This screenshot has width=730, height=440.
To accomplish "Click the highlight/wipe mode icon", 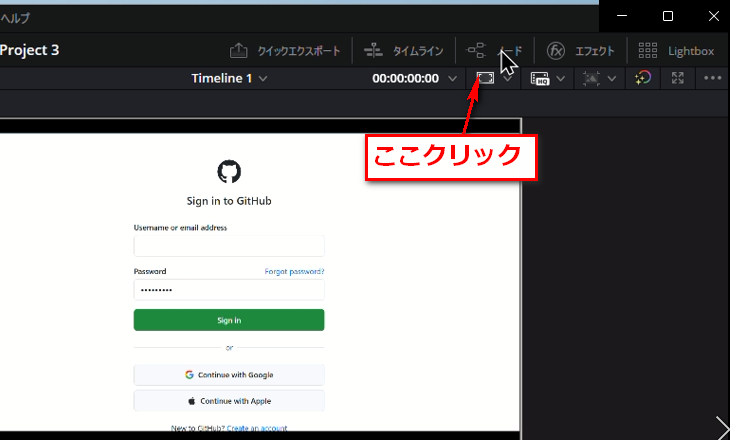I will click(x=591, y=78).
